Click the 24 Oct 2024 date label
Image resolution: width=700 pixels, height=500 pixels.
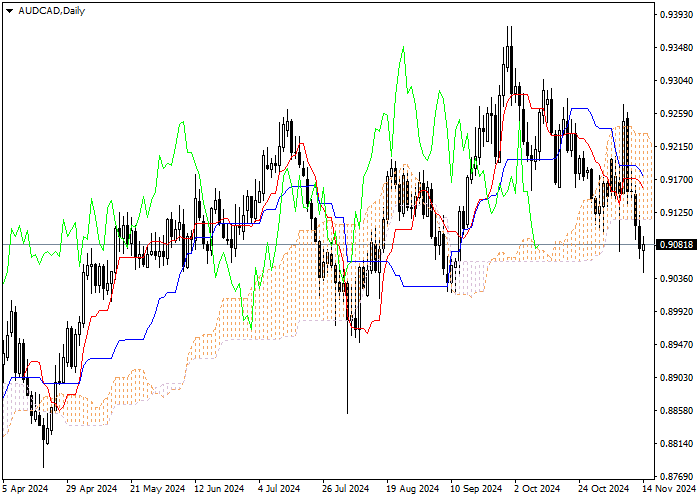(x=604, y=489)
